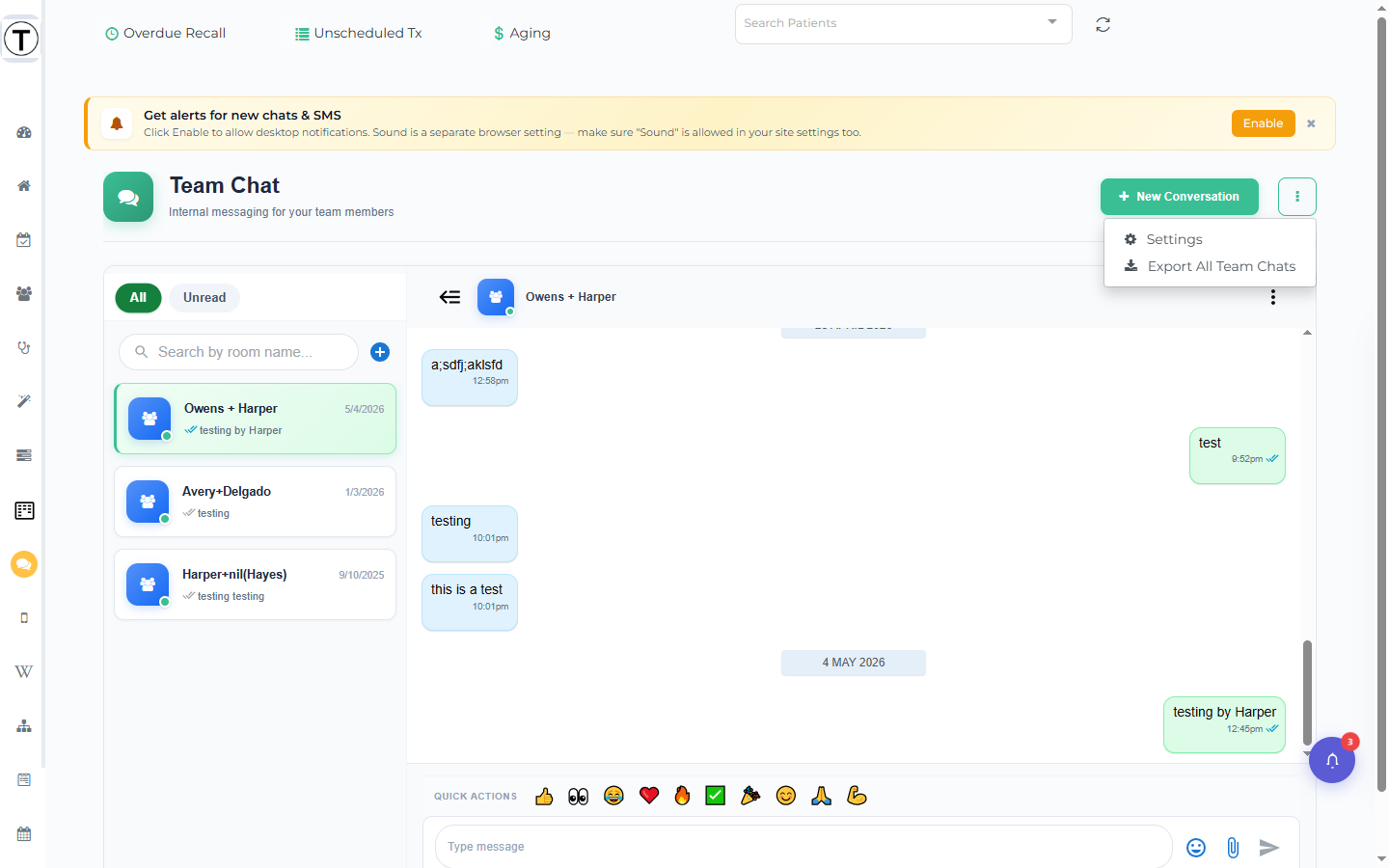Viewport: 1389px width, 868px height.
Task: Click the Type message input box
Action: pyautogui.click(x=804, y=847)
